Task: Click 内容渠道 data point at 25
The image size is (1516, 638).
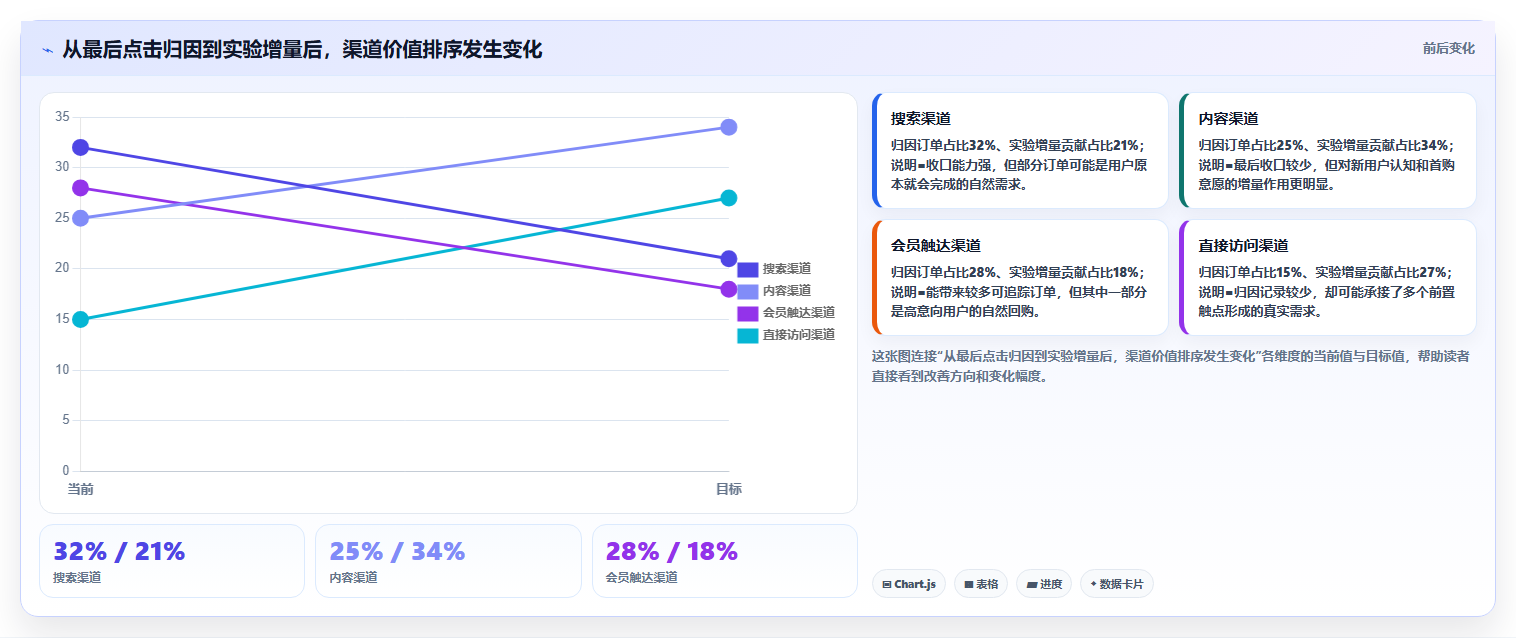Action: (81, 218)
